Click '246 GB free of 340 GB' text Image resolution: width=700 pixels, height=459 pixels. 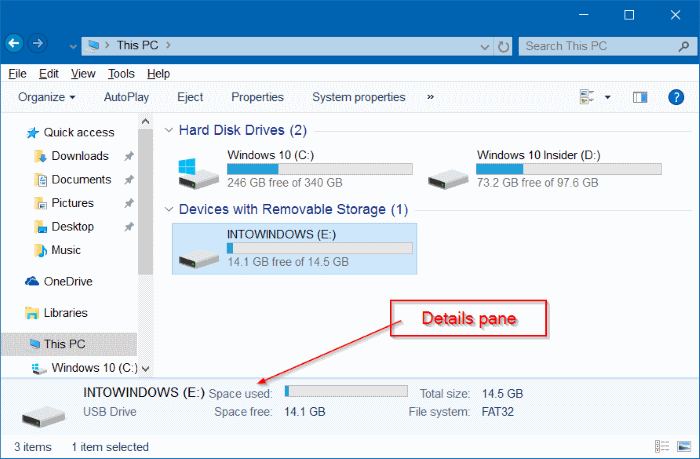pyautogui.click(x=285, y=183)
